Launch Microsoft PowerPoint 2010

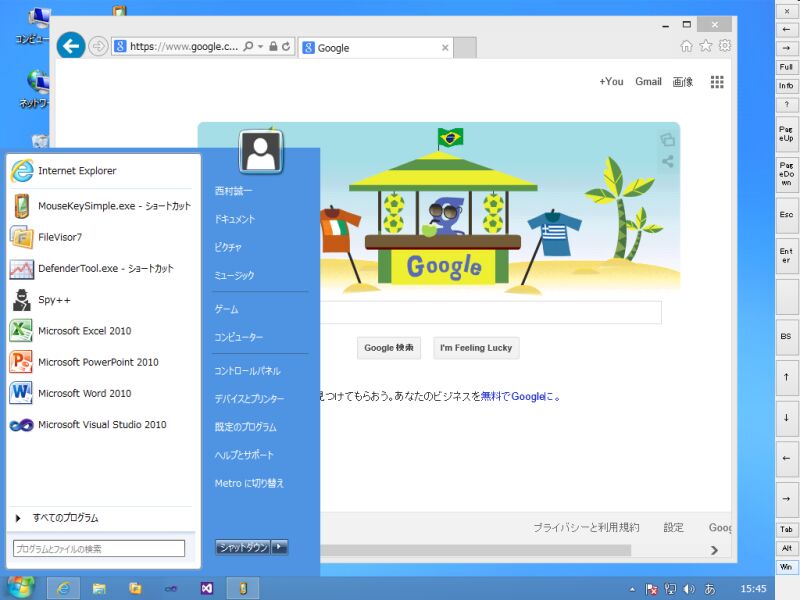point(100,362)
